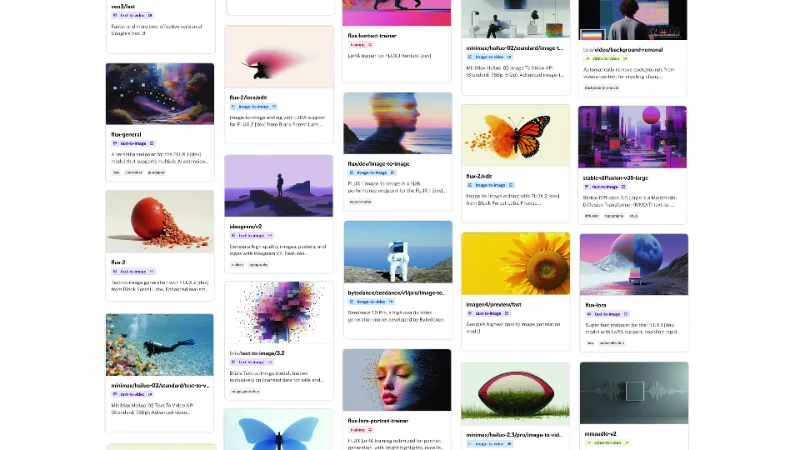Click image-to-image badge under flux-2/lora/edit
800x450 pixels.
[x=254, y=107]
